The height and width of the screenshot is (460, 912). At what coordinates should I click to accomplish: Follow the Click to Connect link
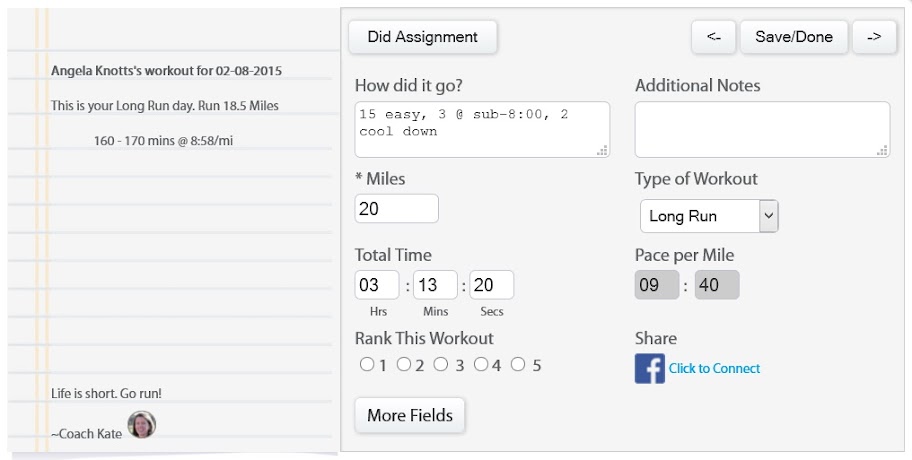pyautogui.click(x=714, y=368)
